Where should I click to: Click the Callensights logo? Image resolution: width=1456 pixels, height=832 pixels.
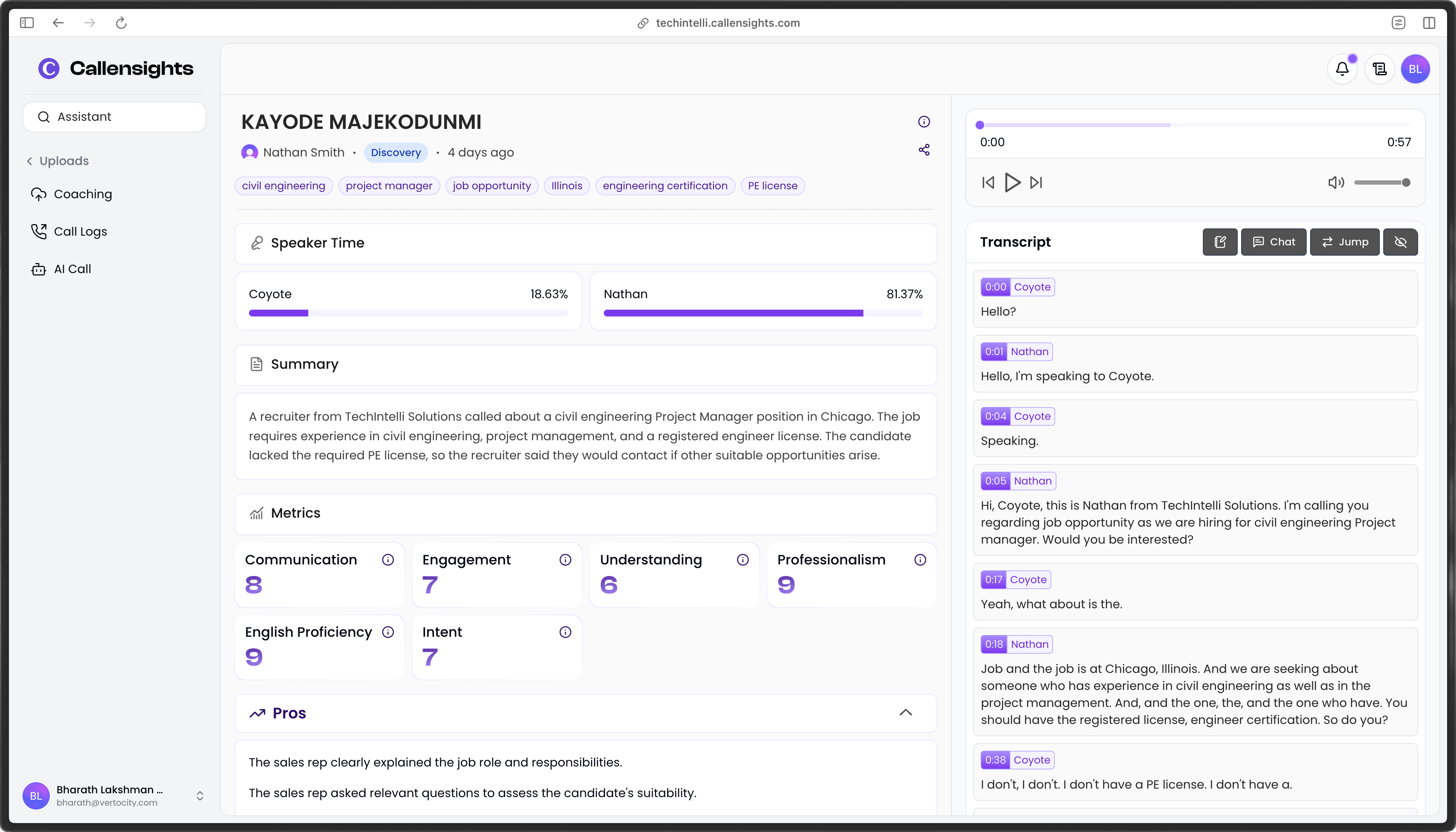(115, 68)
